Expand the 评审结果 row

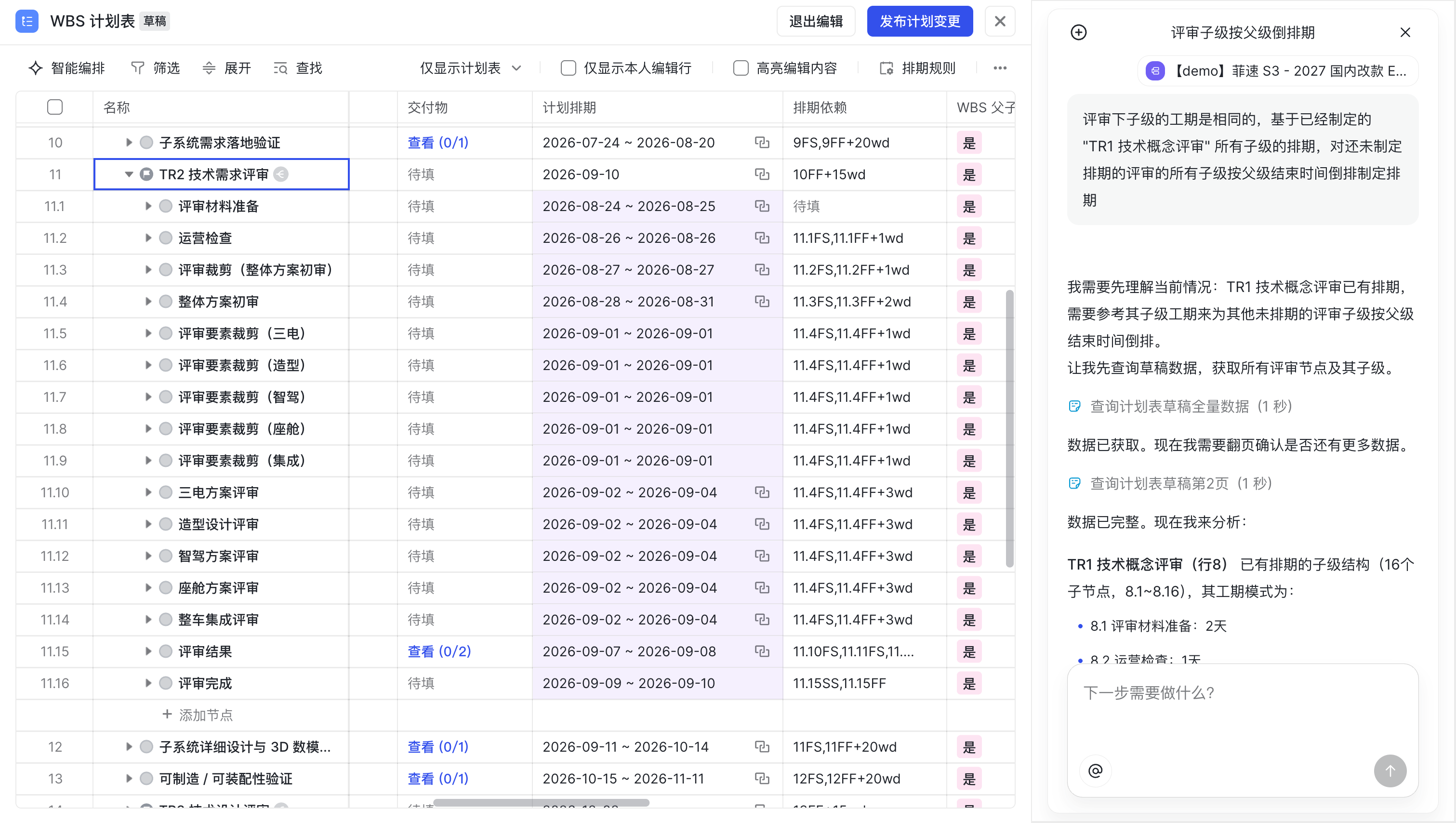click(148, 651)
